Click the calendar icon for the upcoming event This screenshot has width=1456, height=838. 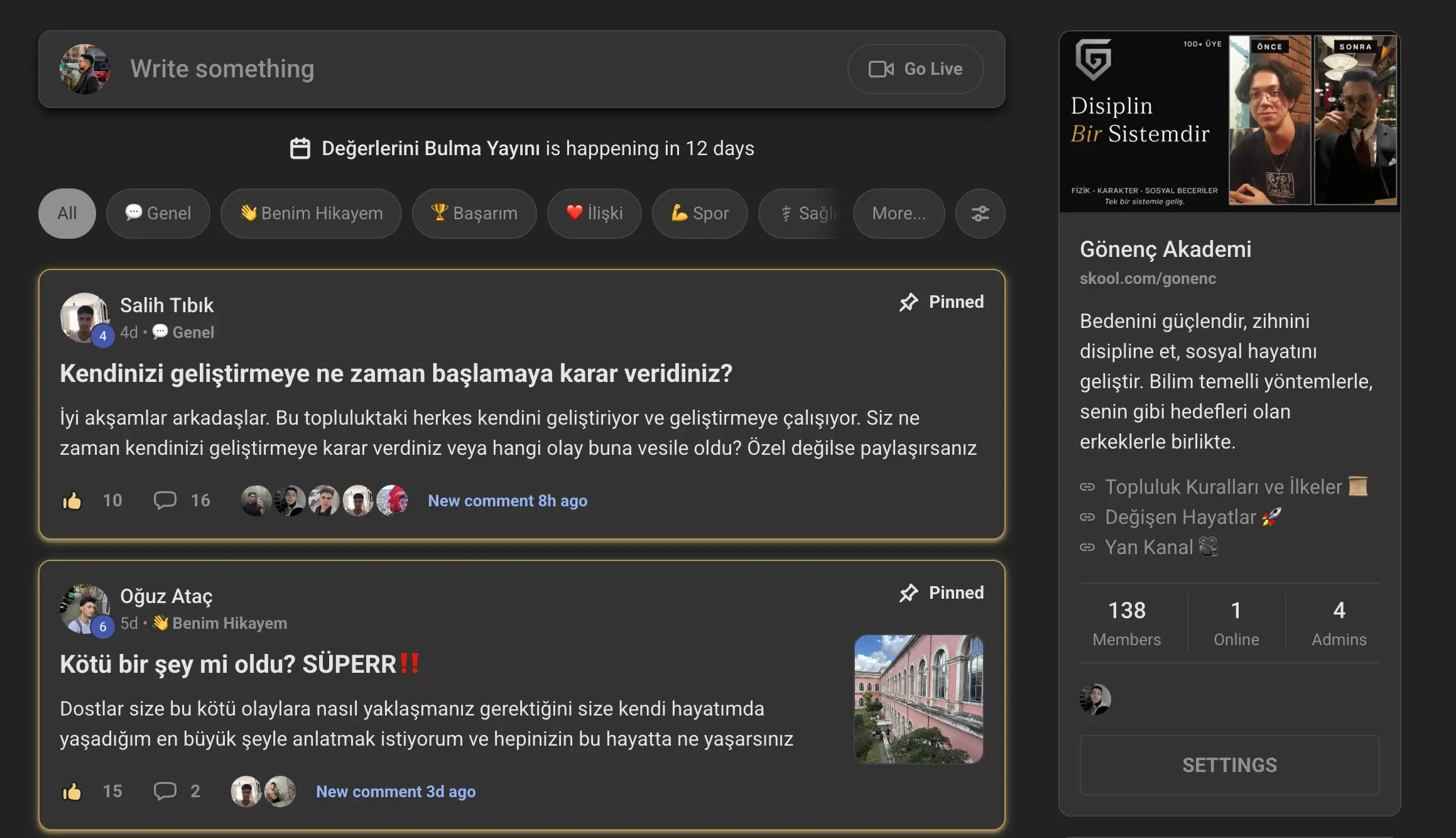pyautogui.click(x=300, y=148)
